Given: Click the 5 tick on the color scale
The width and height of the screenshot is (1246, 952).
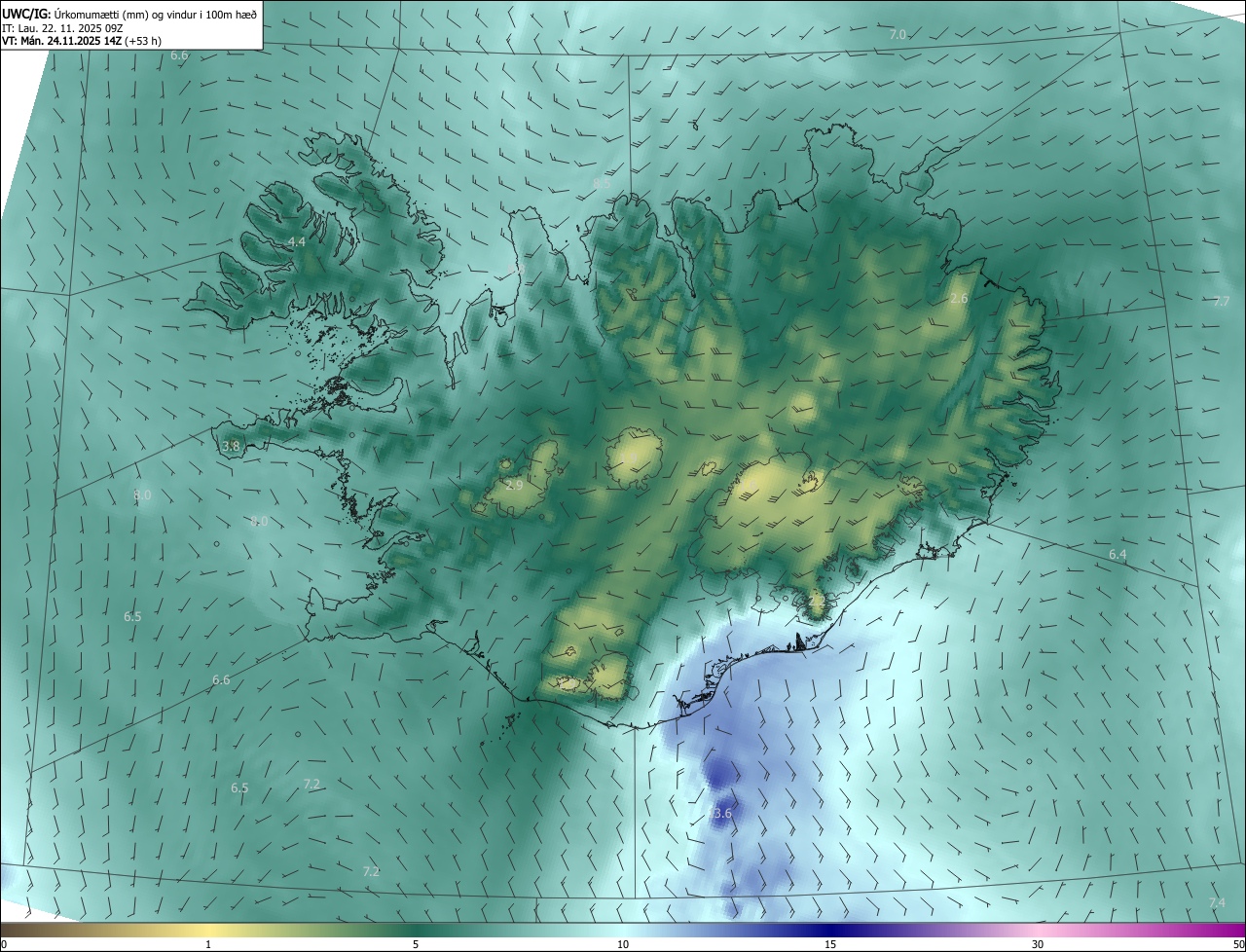Looking at the screenshot, I should tap(416, 945).
